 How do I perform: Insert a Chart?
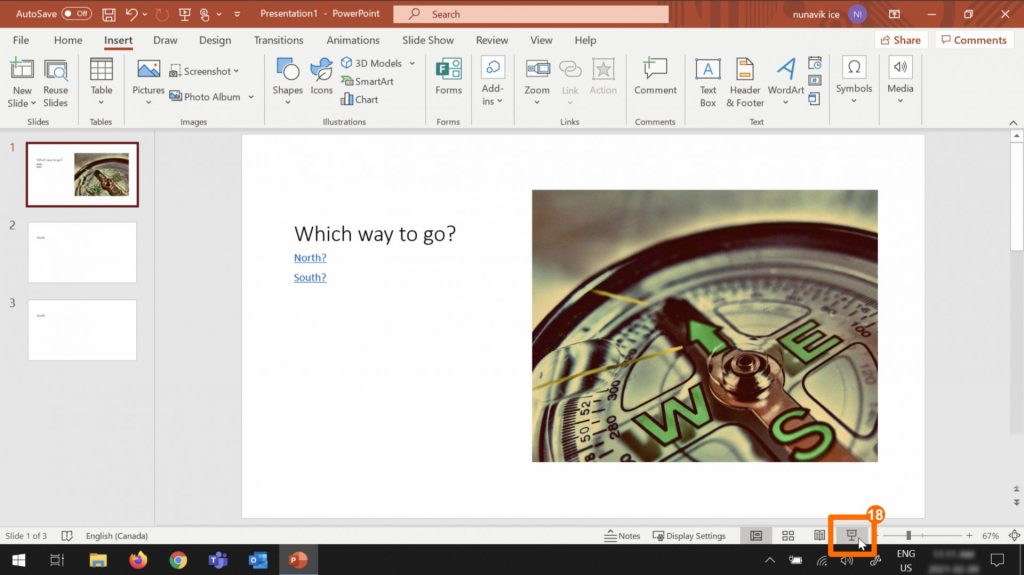click(359, 99)
